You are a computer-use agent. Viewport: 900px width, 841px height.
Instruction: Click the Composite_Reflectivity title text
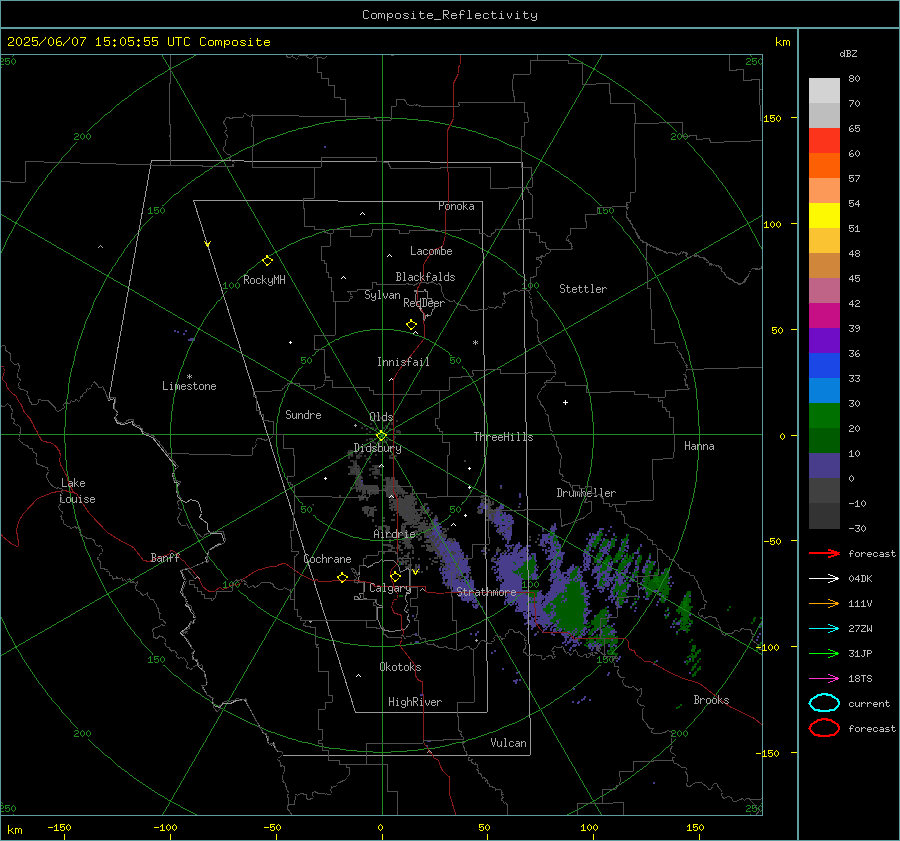450,15
